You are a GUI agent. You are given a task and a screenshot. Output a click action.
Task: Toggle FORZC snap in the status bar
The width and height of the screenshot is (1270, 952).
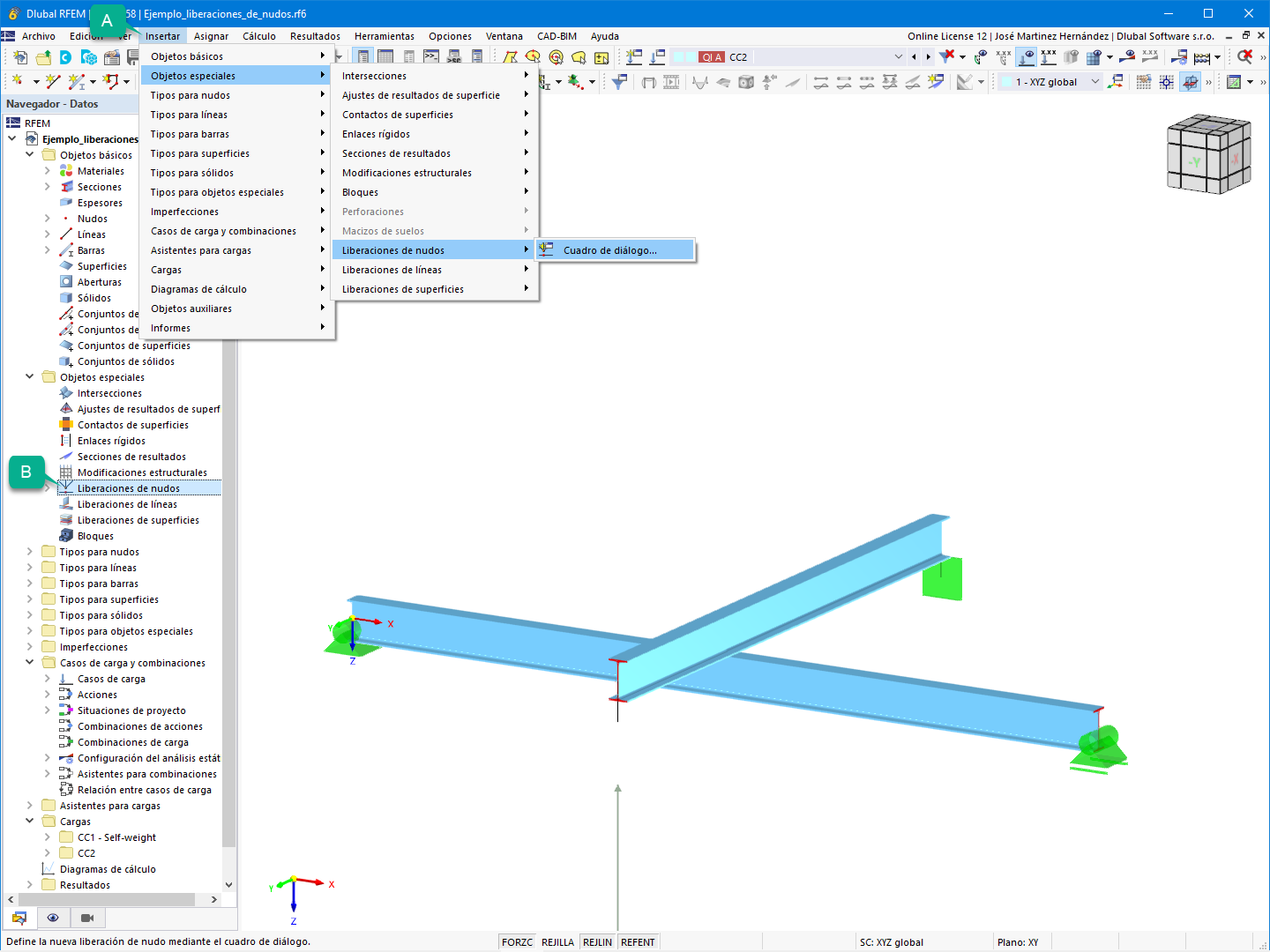pyautogui.click(x=517, y=941)
